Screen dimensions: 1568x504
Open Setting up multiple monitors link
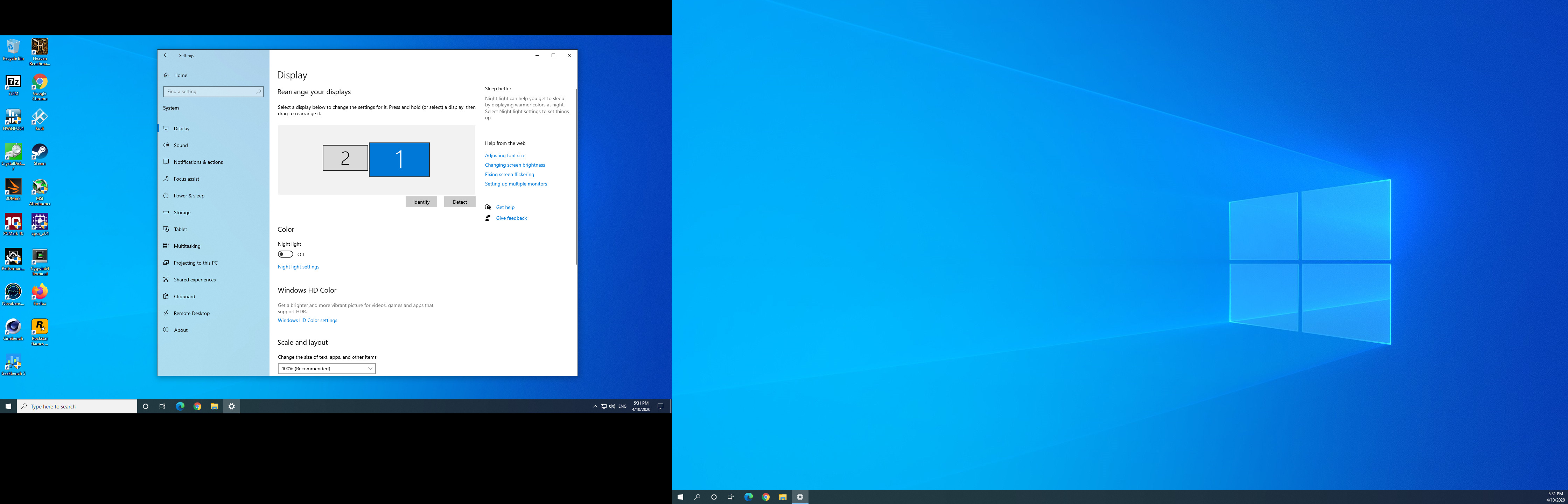pos(516,184)
